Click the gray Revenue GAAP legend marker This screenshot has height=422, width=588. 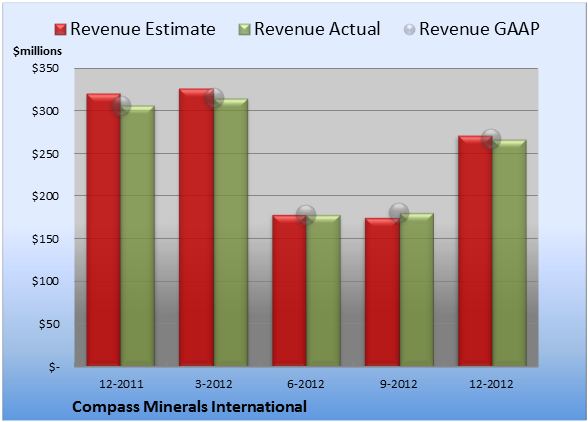[x=410, y=29]
